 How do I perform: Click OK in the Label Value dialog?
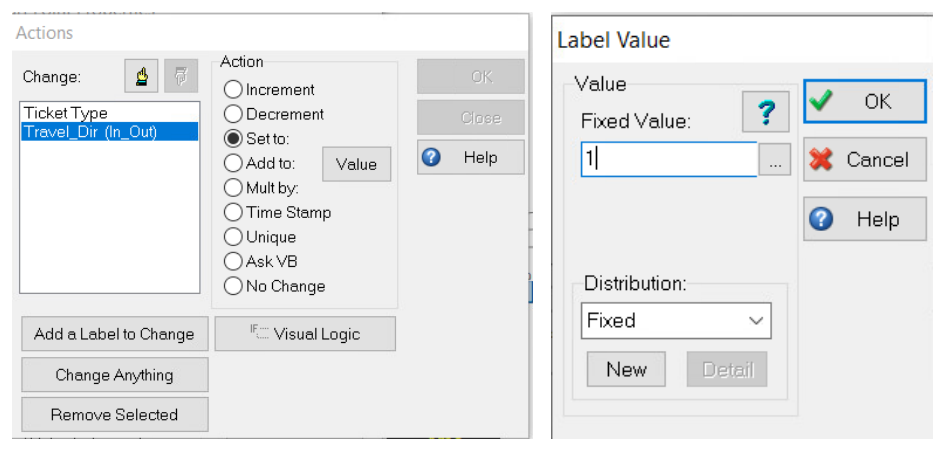[865, 101]
